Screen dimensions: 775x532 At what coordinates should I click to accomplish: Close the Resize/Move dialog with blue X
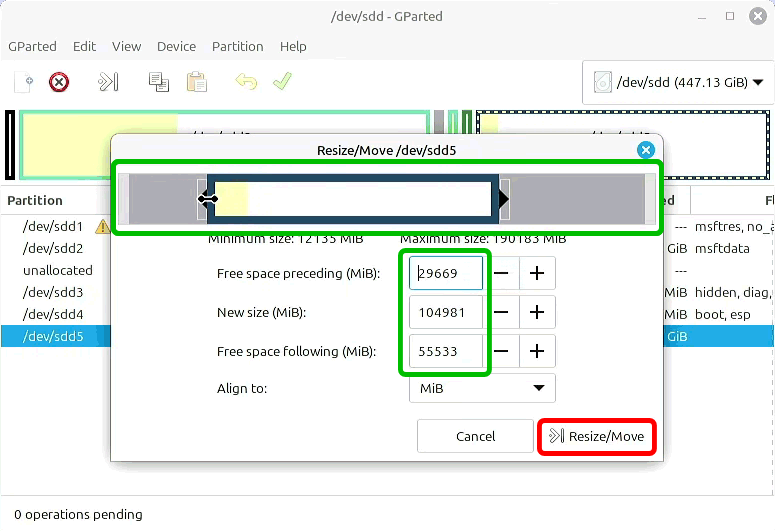pos(646,150)
